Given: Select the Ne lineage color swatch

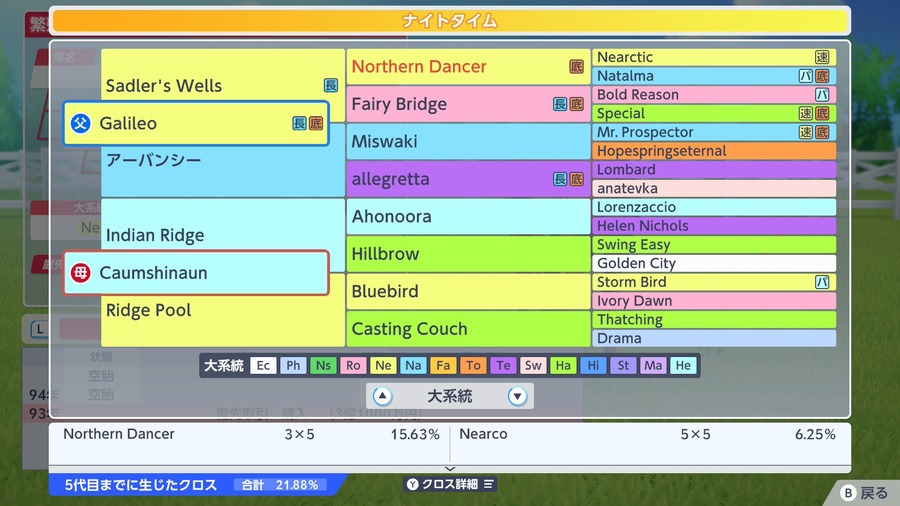Looking at the screenshot, I should click(x=383, y=365).
